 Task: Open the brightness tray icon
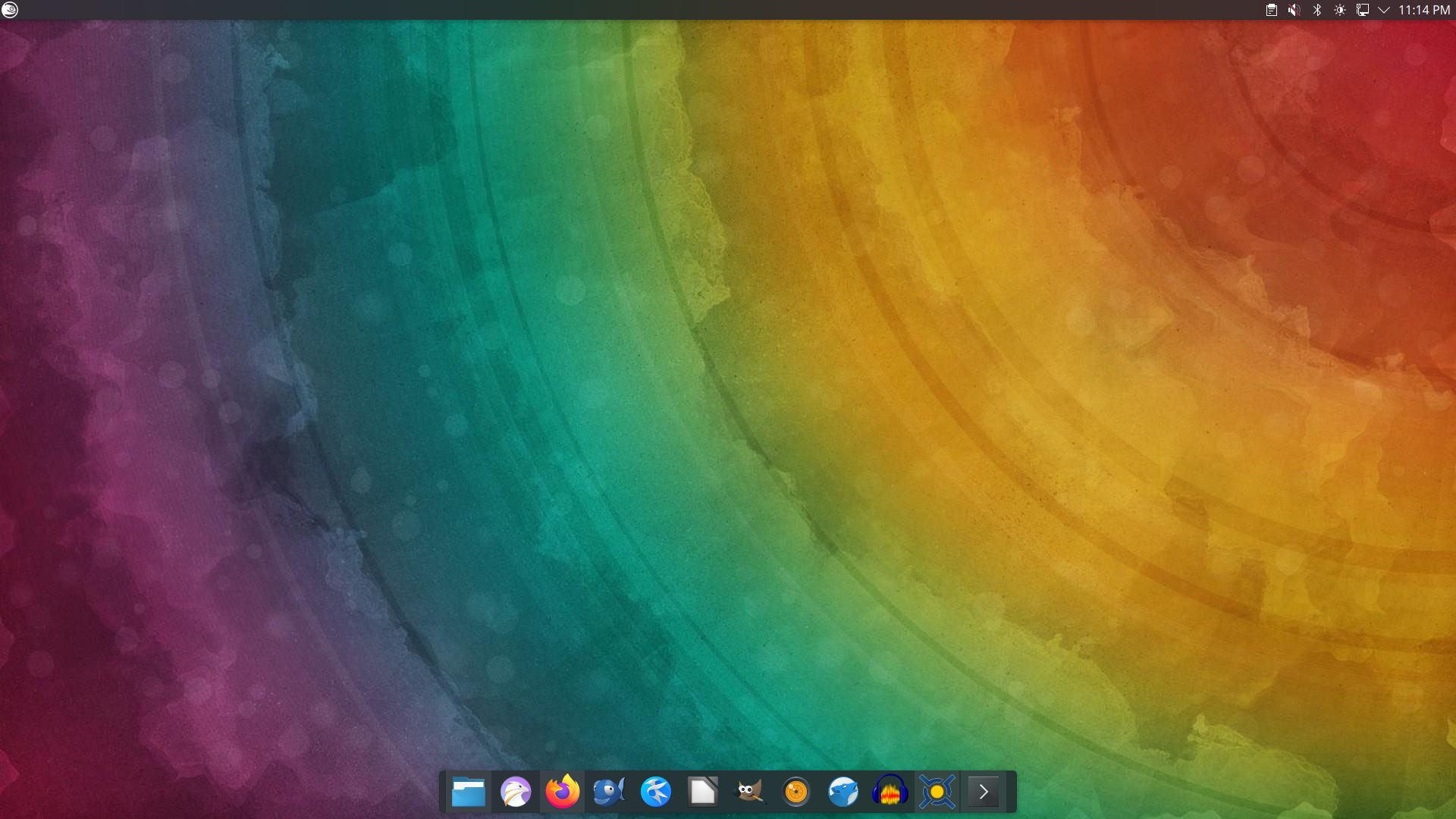(1340, 10)
